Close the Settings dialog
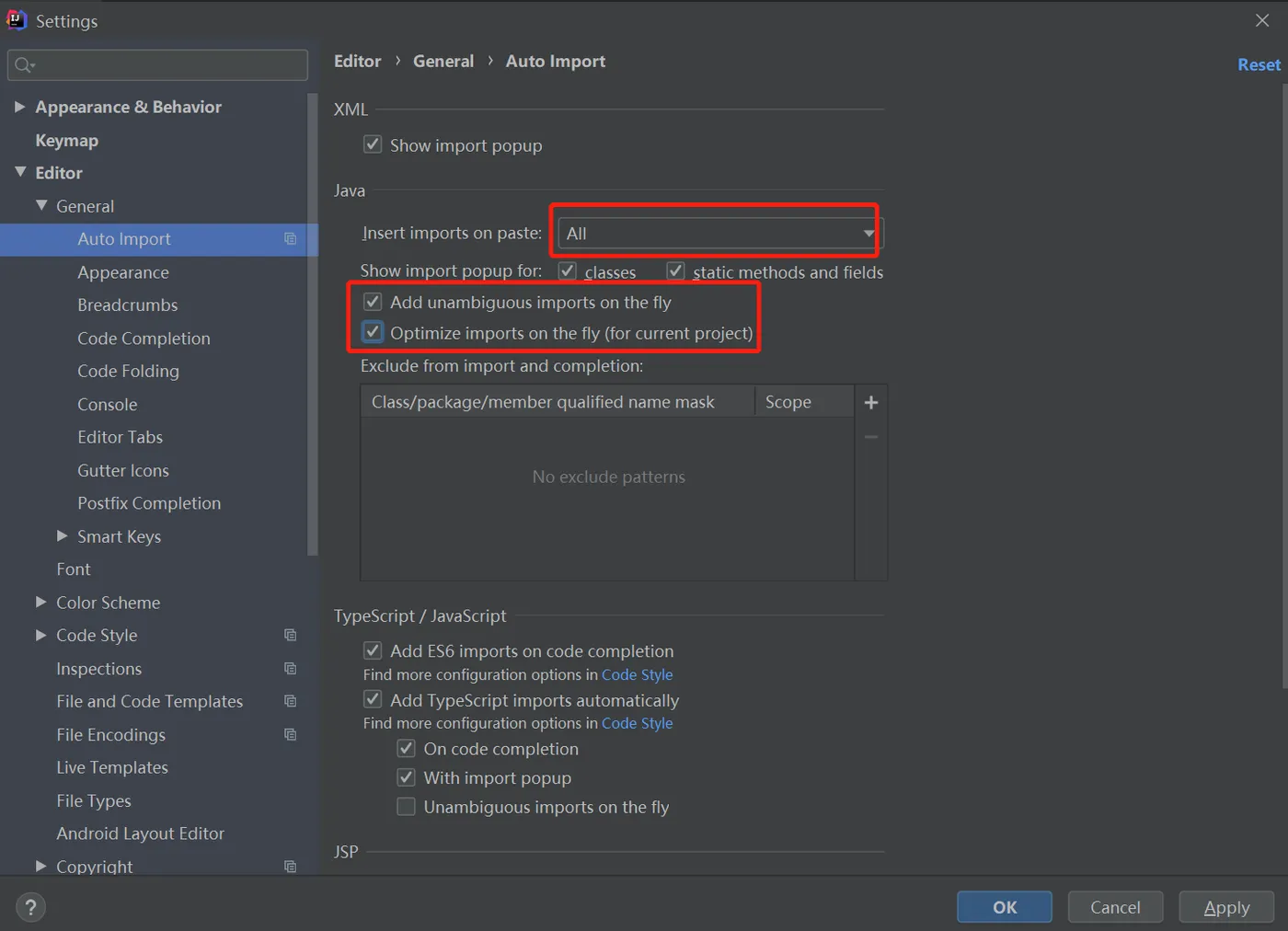Screen dimensions: 1288x931 pos(1262,20)
